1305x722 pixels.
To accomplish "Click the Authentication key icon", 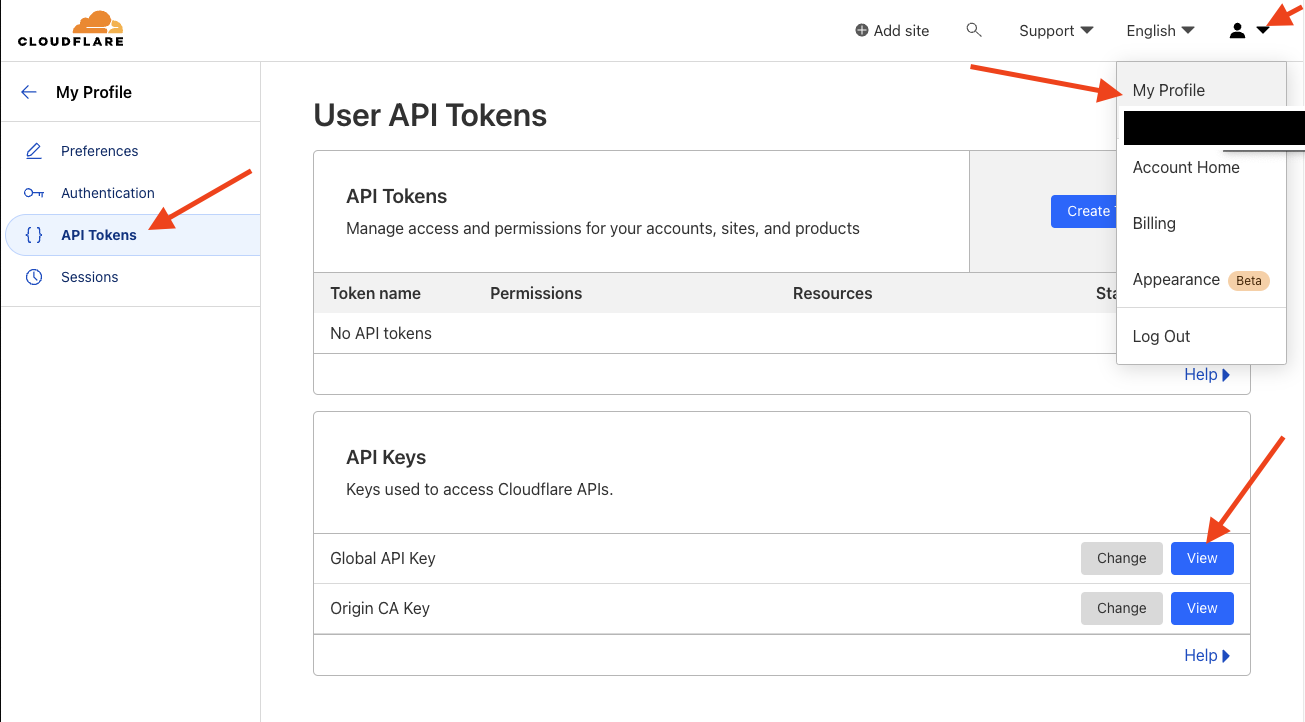I will pyautogui.click(x=34, y=193).
